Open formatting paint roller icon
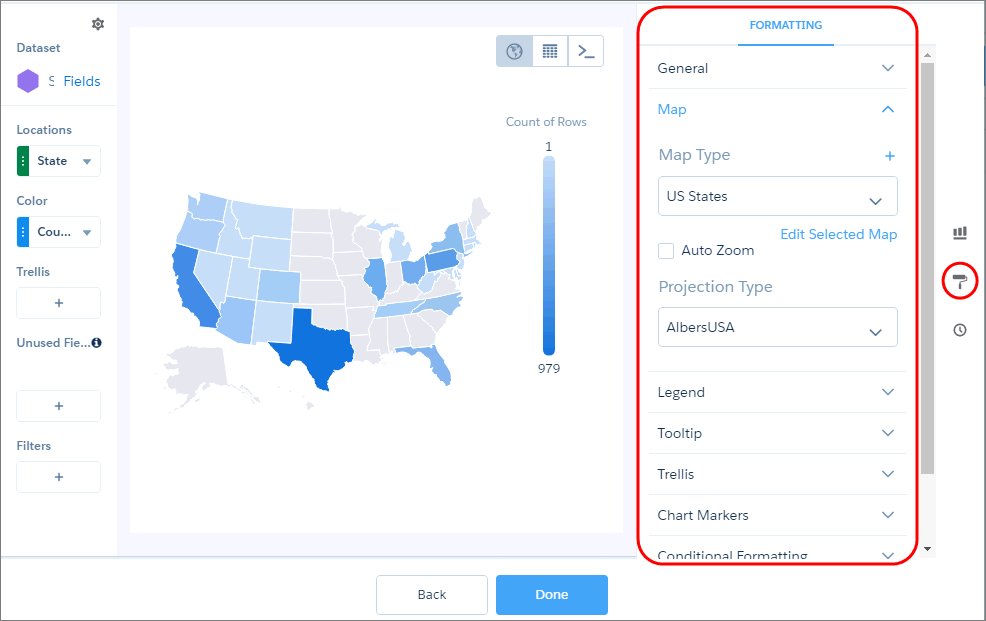986x621 pixels. click(960, 281)
